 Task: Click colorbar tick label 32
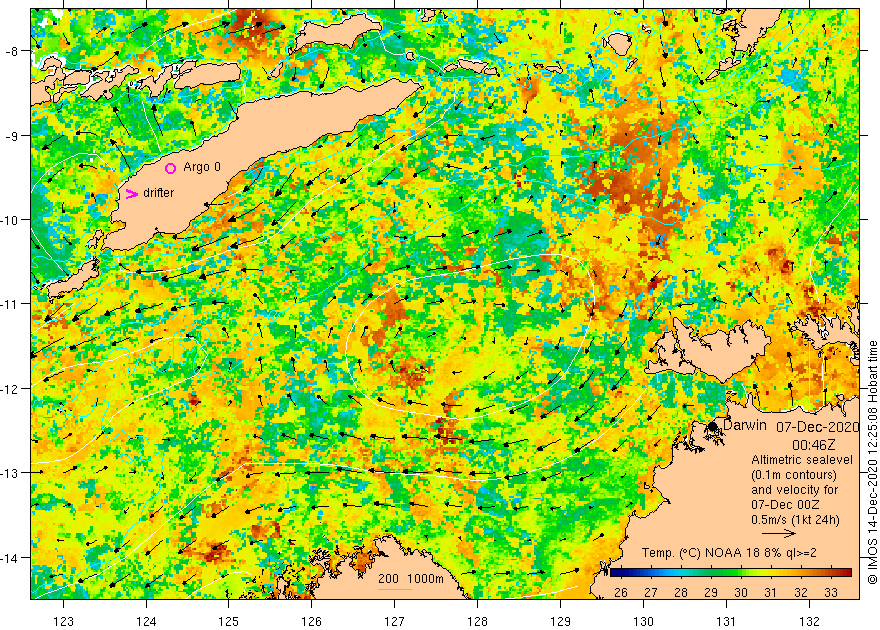(x=801, y=592)
